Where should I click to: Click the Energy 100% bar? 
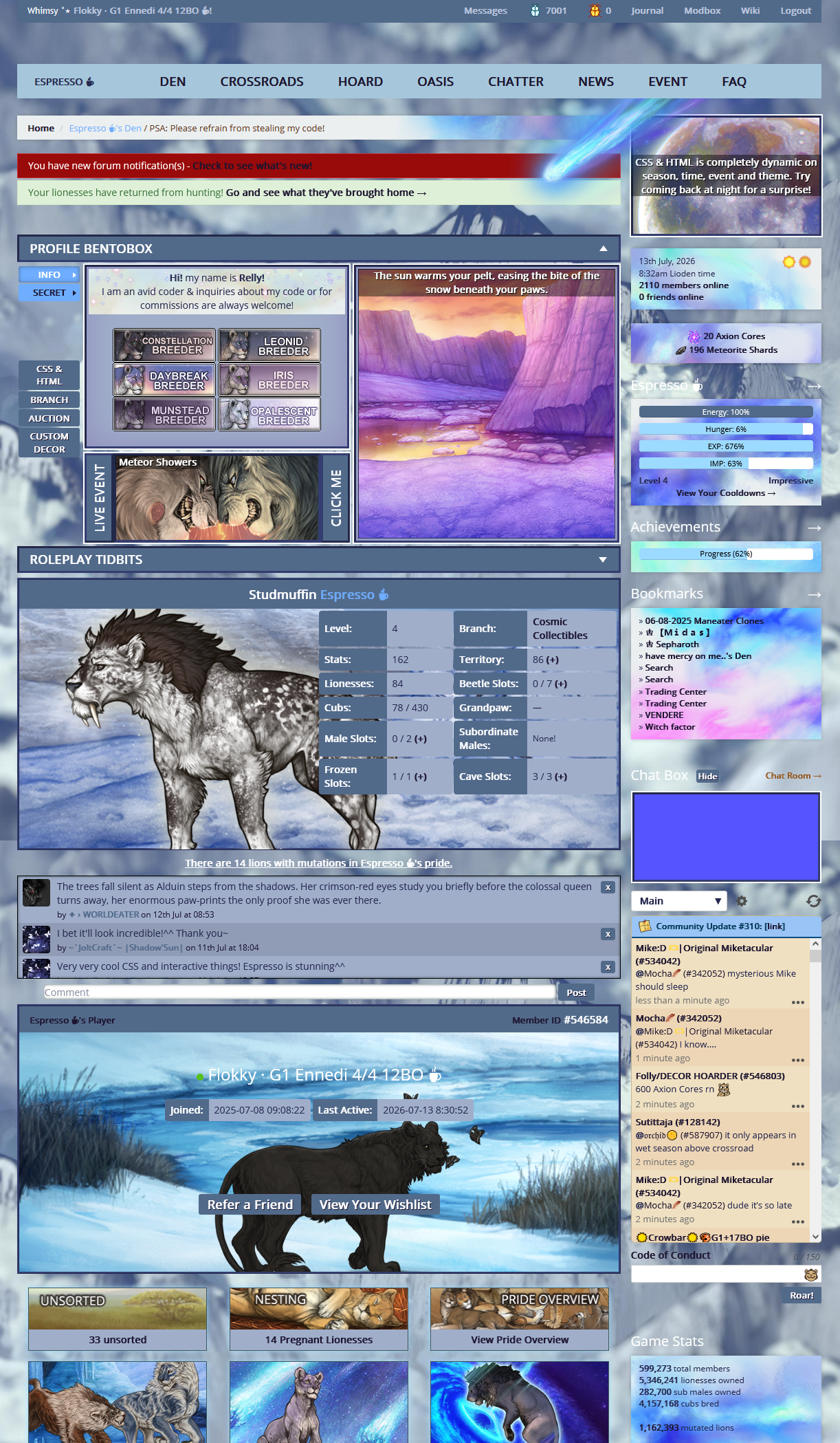[x=726, y=412]
